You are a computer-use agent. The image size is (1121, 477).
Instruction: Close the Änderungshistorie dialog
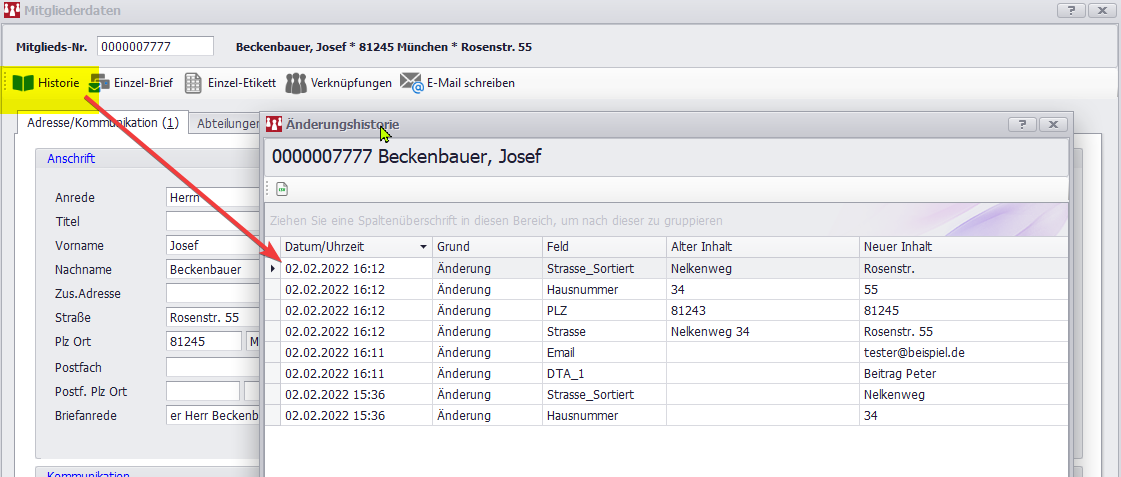[1053, 125]
